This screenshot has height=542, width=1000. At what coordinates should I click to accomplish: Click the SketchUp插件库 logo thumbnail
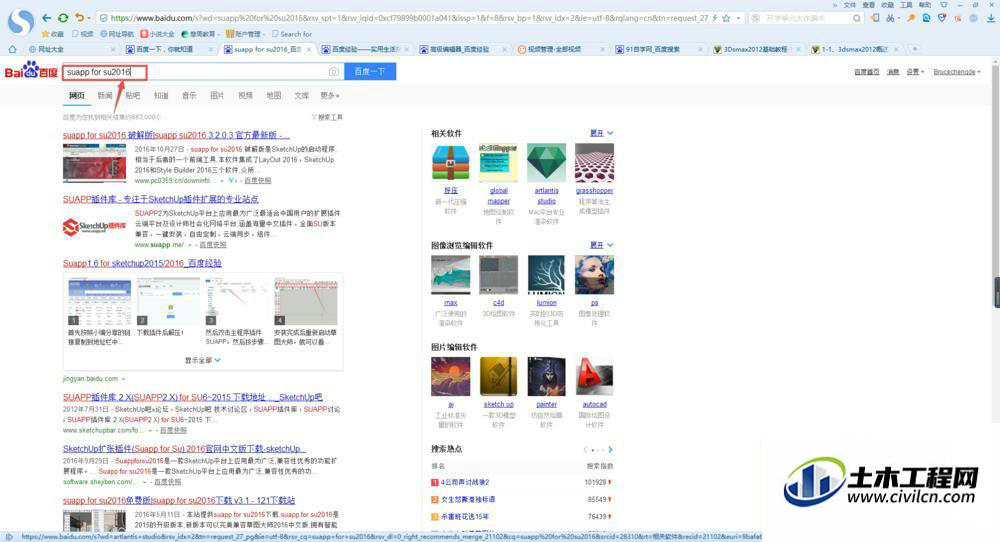coord(94,227)
